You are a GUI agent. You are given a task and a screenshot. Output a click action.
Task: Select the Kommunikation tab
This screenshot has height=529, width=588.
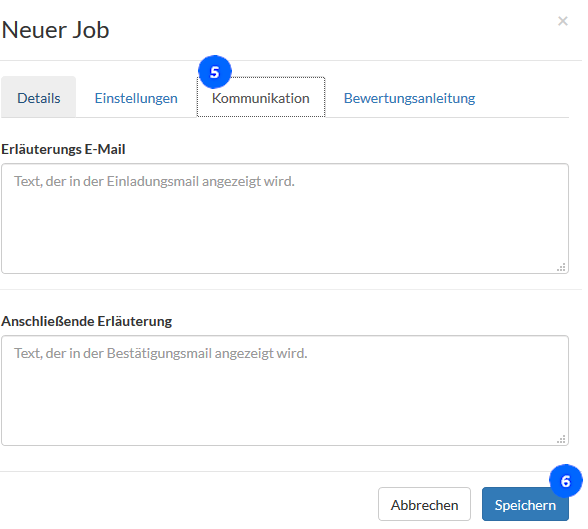[261, 97]
